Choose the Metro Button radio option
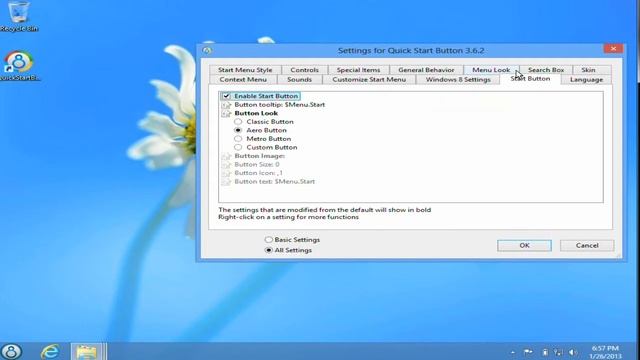Image resolution: width=640 pixels, height=360 pixels. click(x=238, y=139)
